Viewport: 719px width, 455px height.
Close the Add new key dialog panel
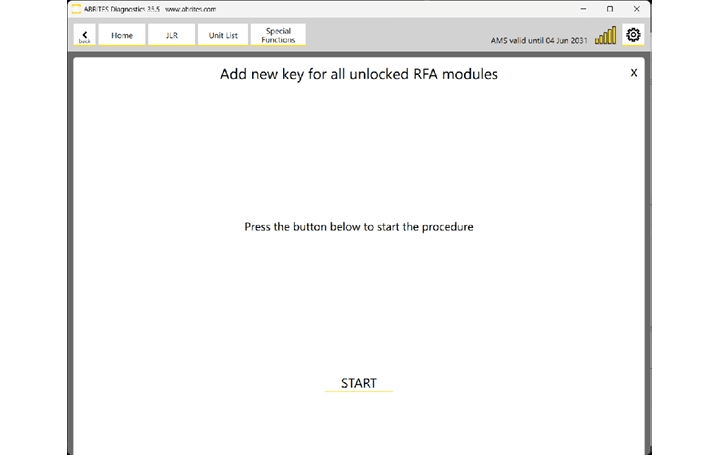coord(634,72)
